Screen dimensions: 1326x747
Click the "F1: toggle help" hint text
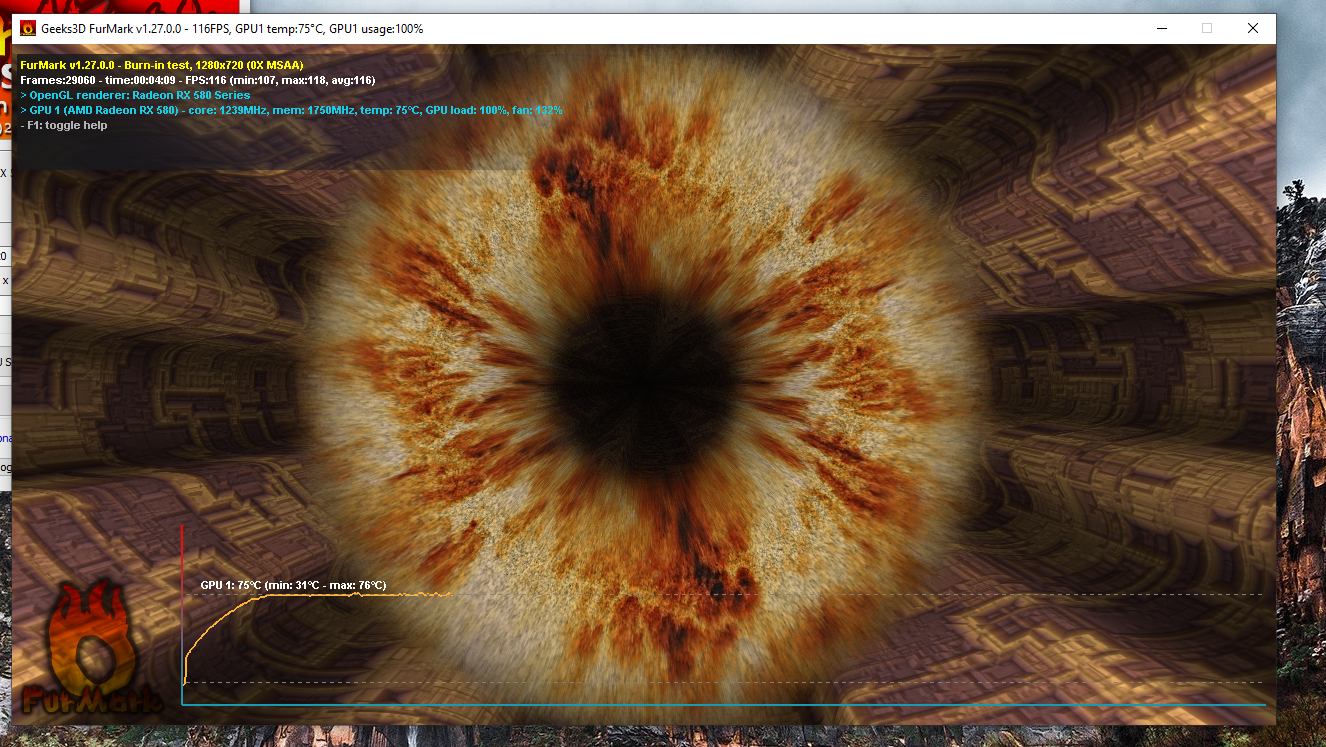(63, 125)
